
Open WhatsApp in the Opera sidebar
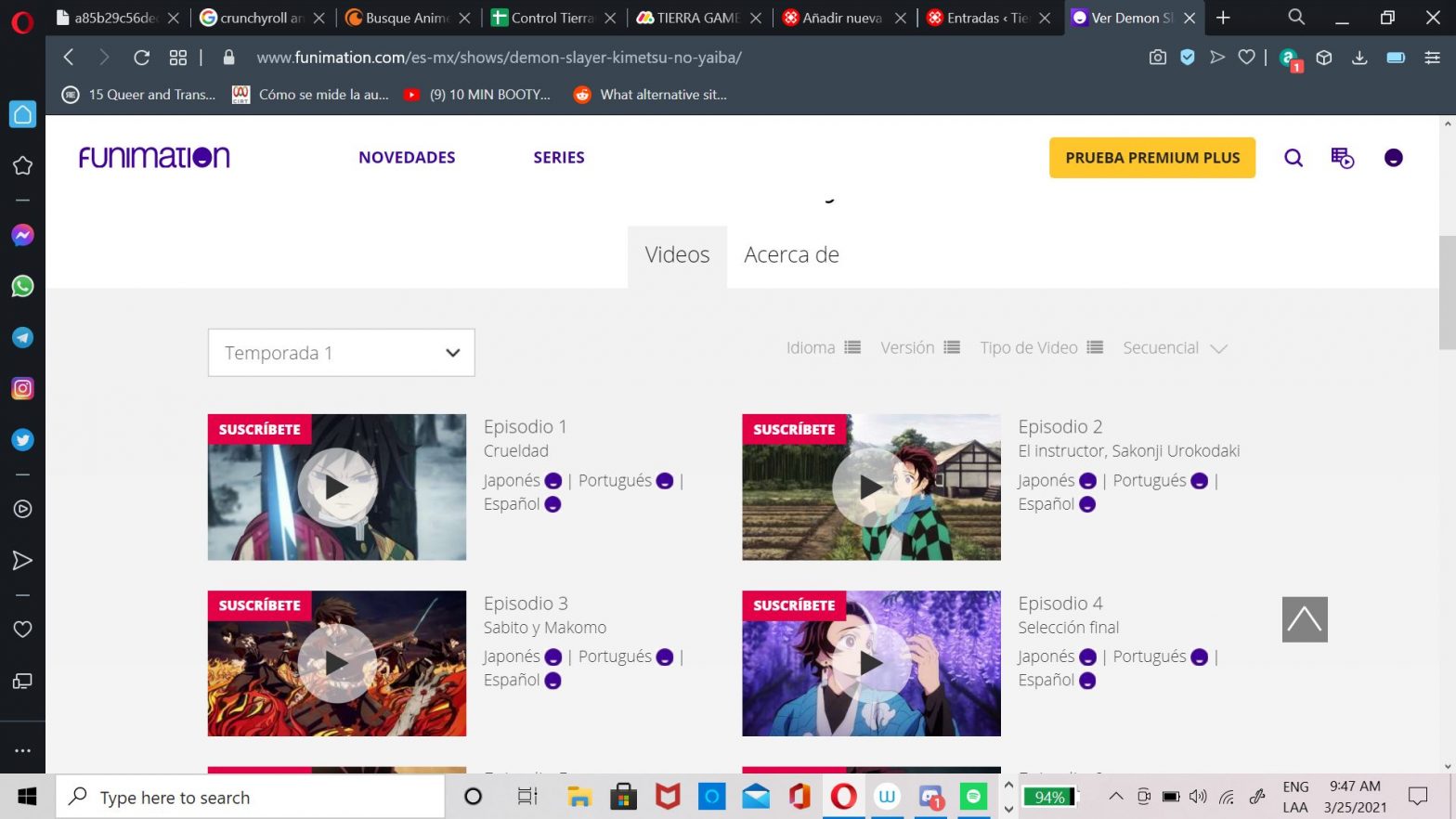(x=22, y=286)
